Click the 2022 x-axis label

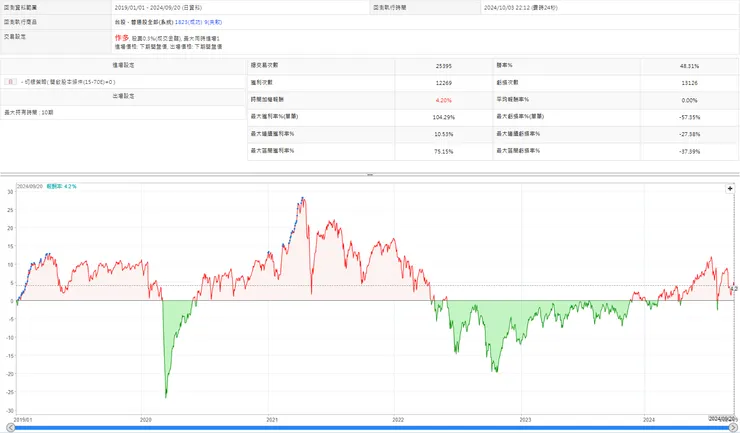click(398, 419)
